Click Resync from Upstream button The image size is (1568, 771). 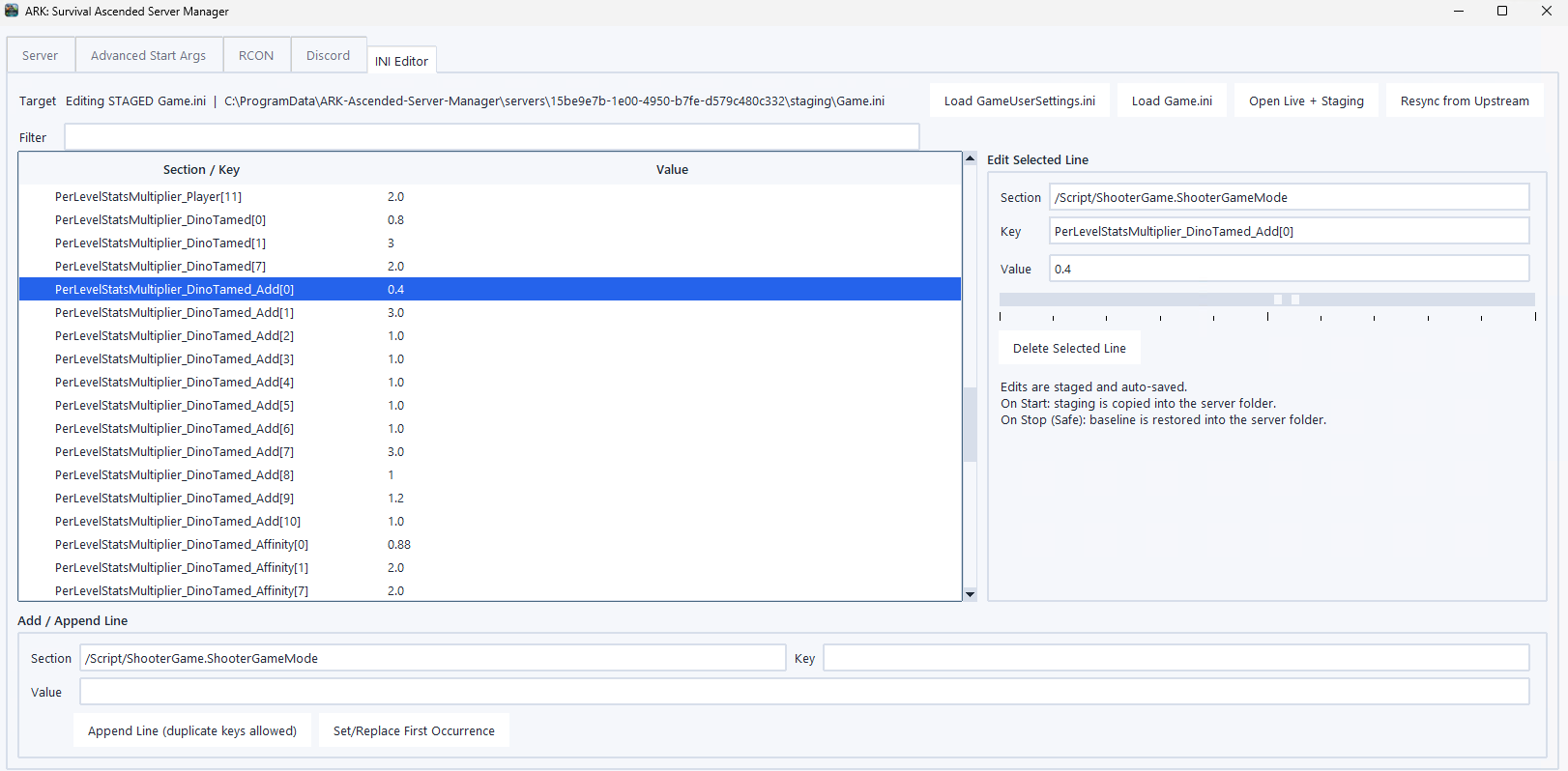1465,100
